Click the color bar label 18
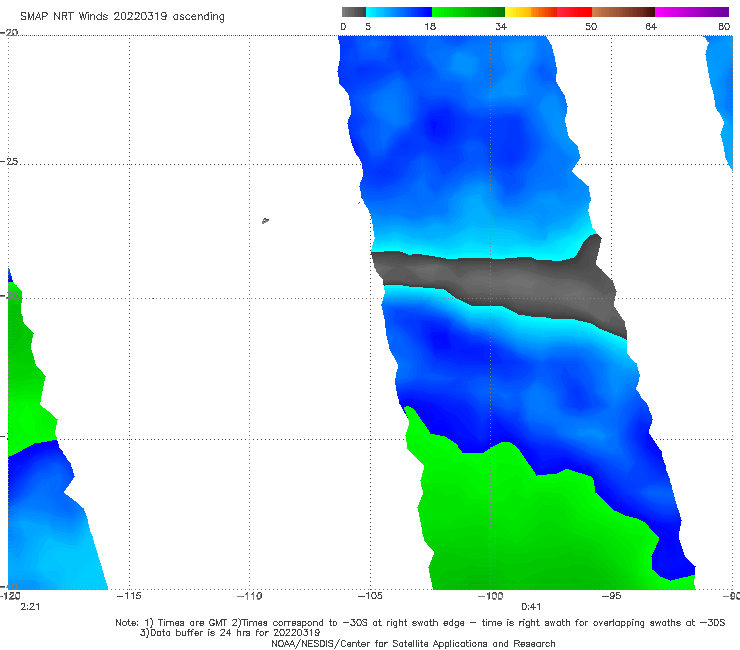740x650 pixels. [430, 27]
